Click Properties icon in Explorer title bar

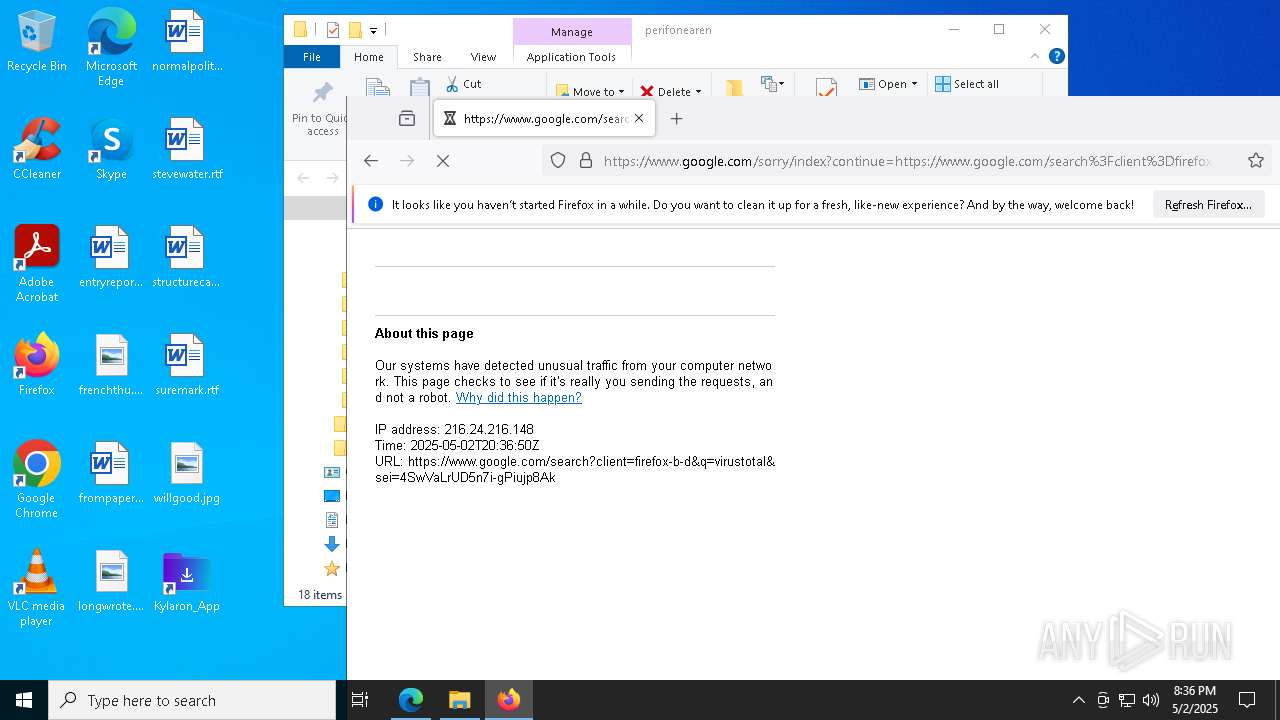[333, 30]
